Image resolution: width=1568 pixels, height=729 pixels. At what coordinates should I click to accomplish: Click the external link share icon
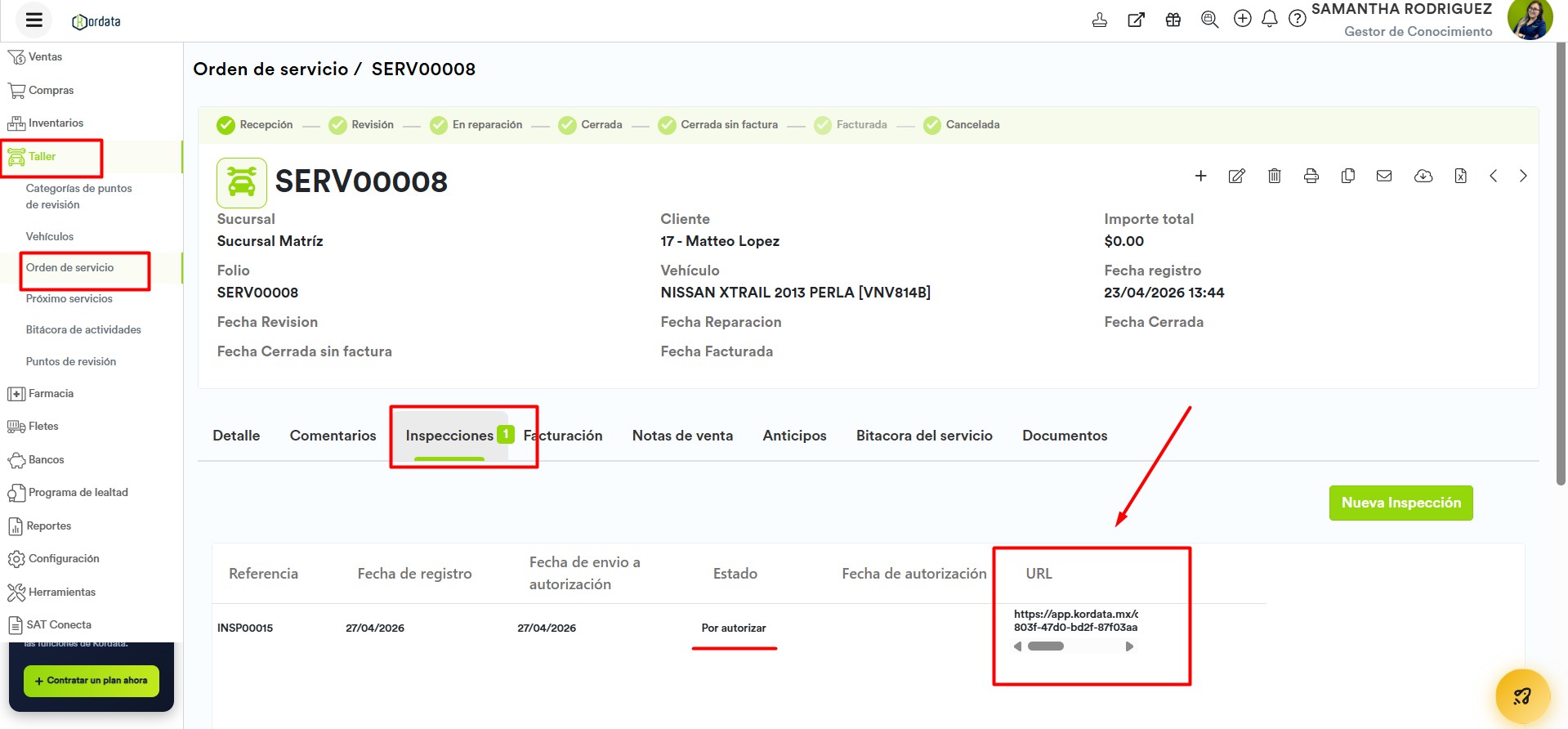(1136, 20)
